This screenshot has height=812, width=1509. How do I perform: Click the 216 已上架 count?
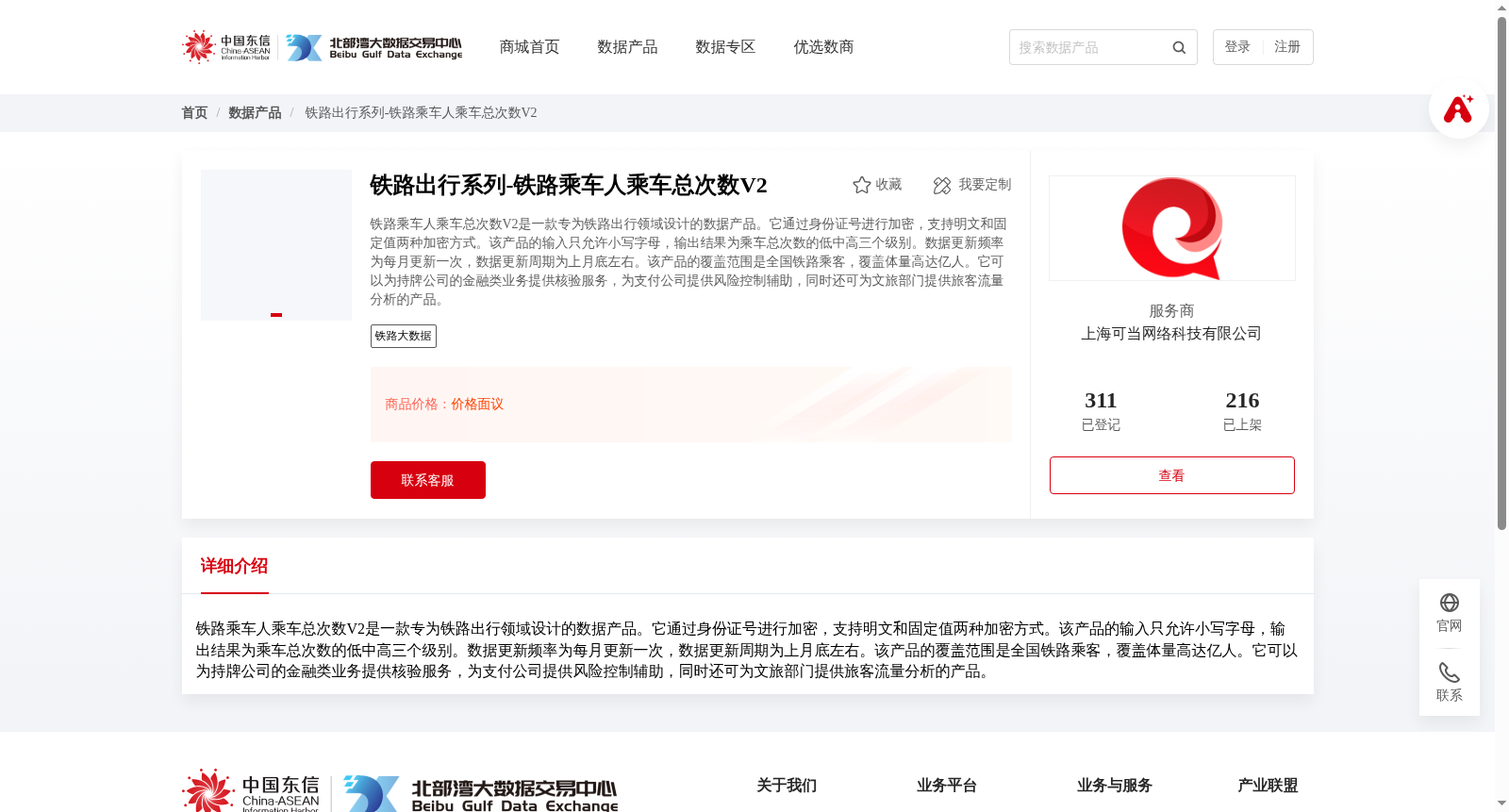(x=1242, y=410)
